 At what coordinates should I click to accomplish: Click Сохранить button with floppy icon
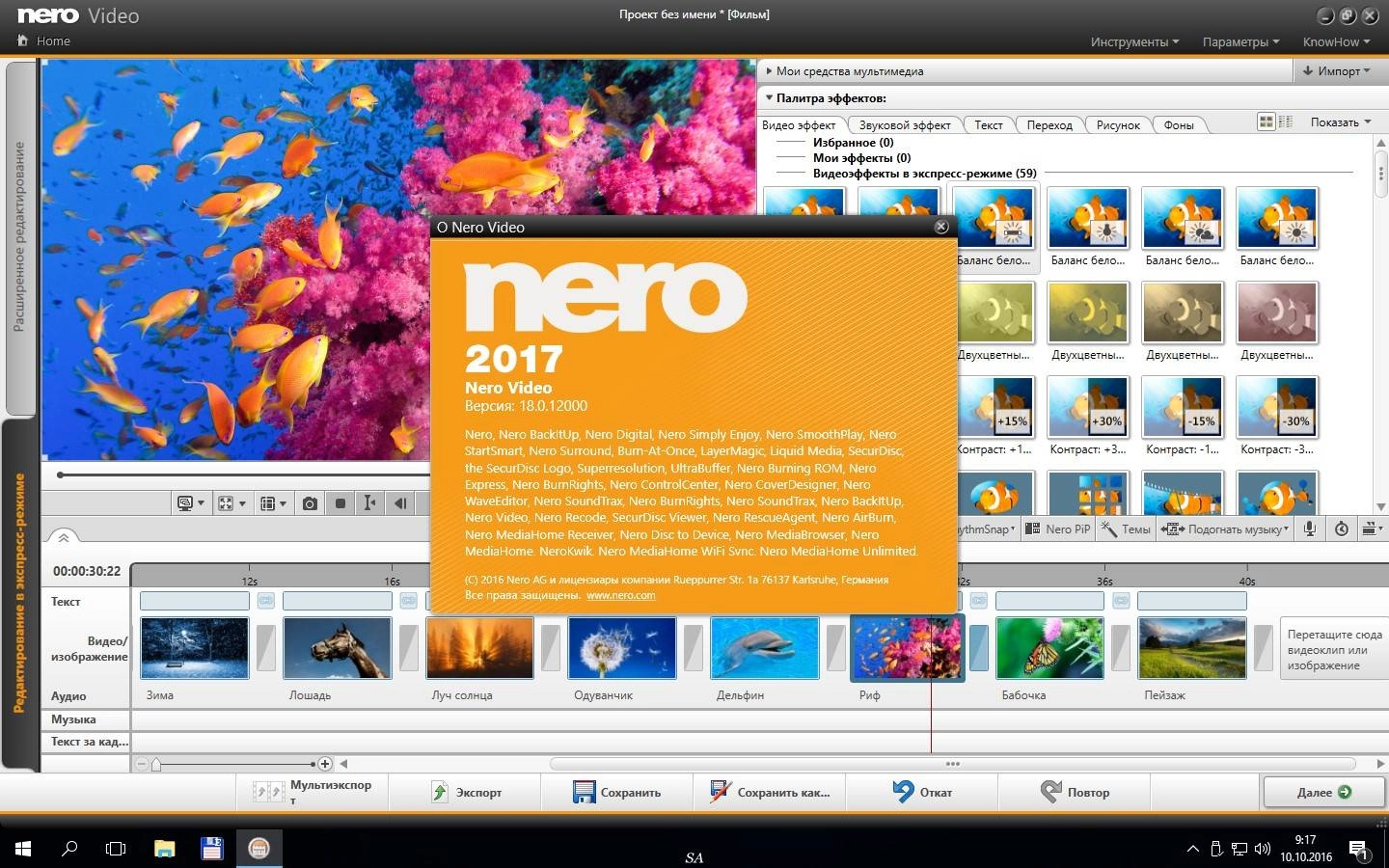tap(616, 792)
